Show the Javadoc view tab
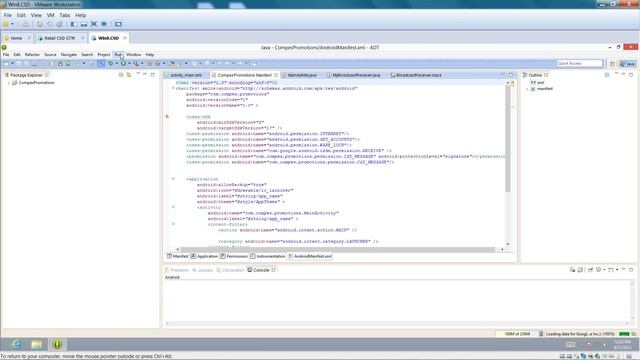Screen dimensions: 640x360 [x=203, y=270]
